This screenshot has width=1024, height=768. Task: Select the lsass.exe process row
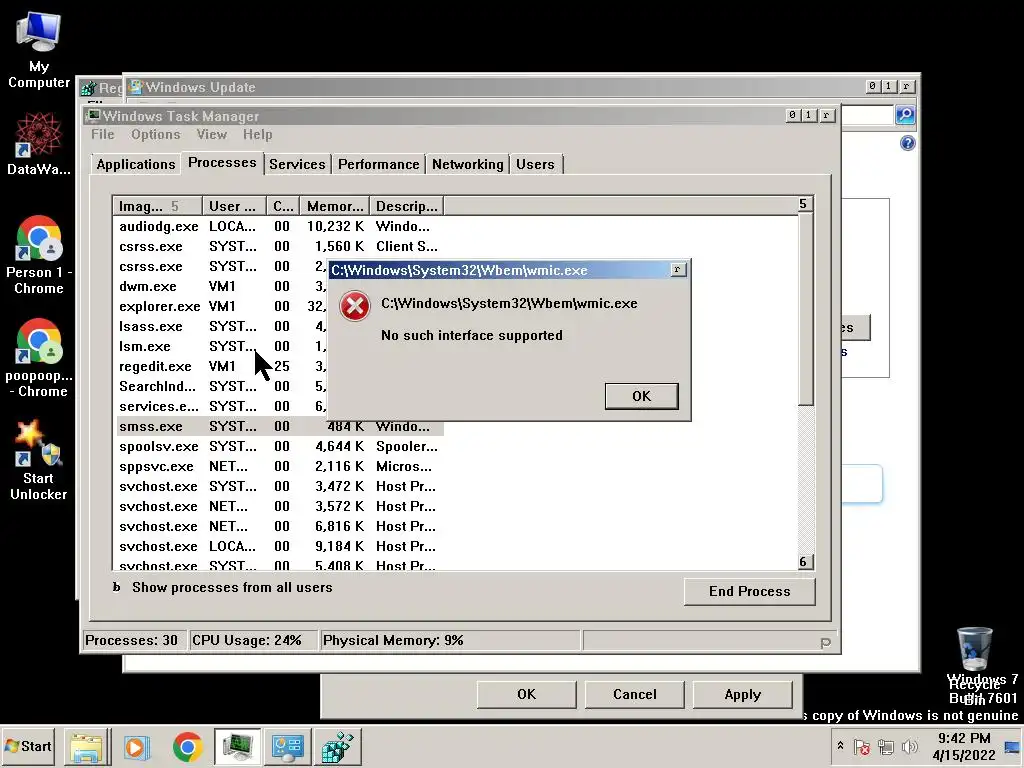coord(221,327)
